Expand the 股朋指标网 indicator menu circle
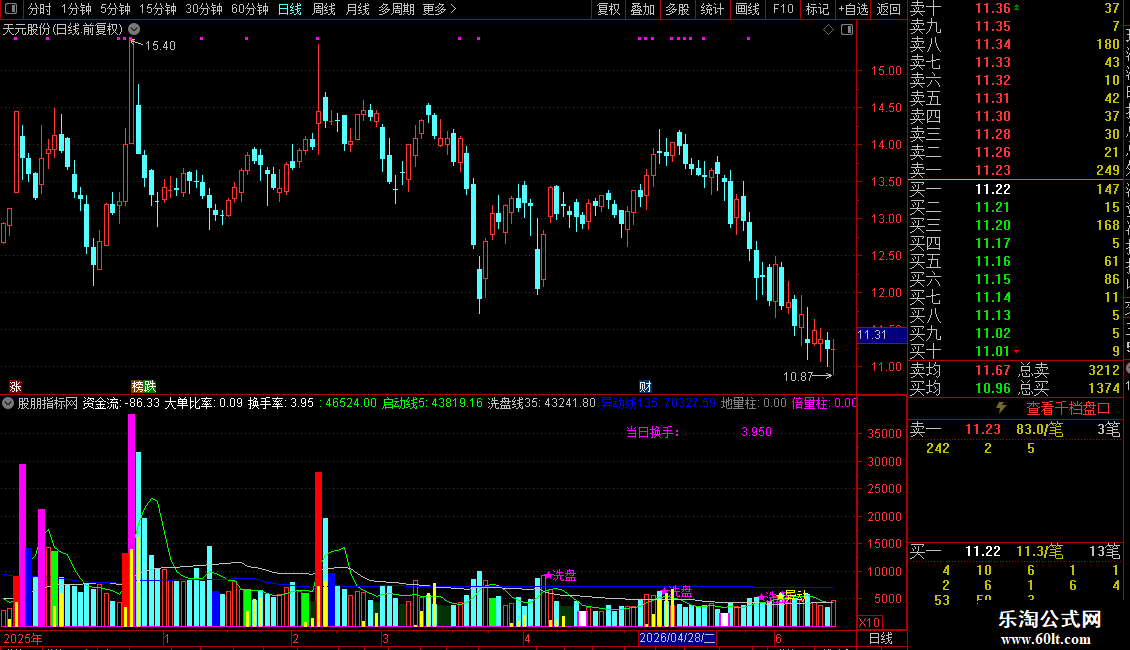The height and width of the screenshot is (650, 1130). coord(8,403)
